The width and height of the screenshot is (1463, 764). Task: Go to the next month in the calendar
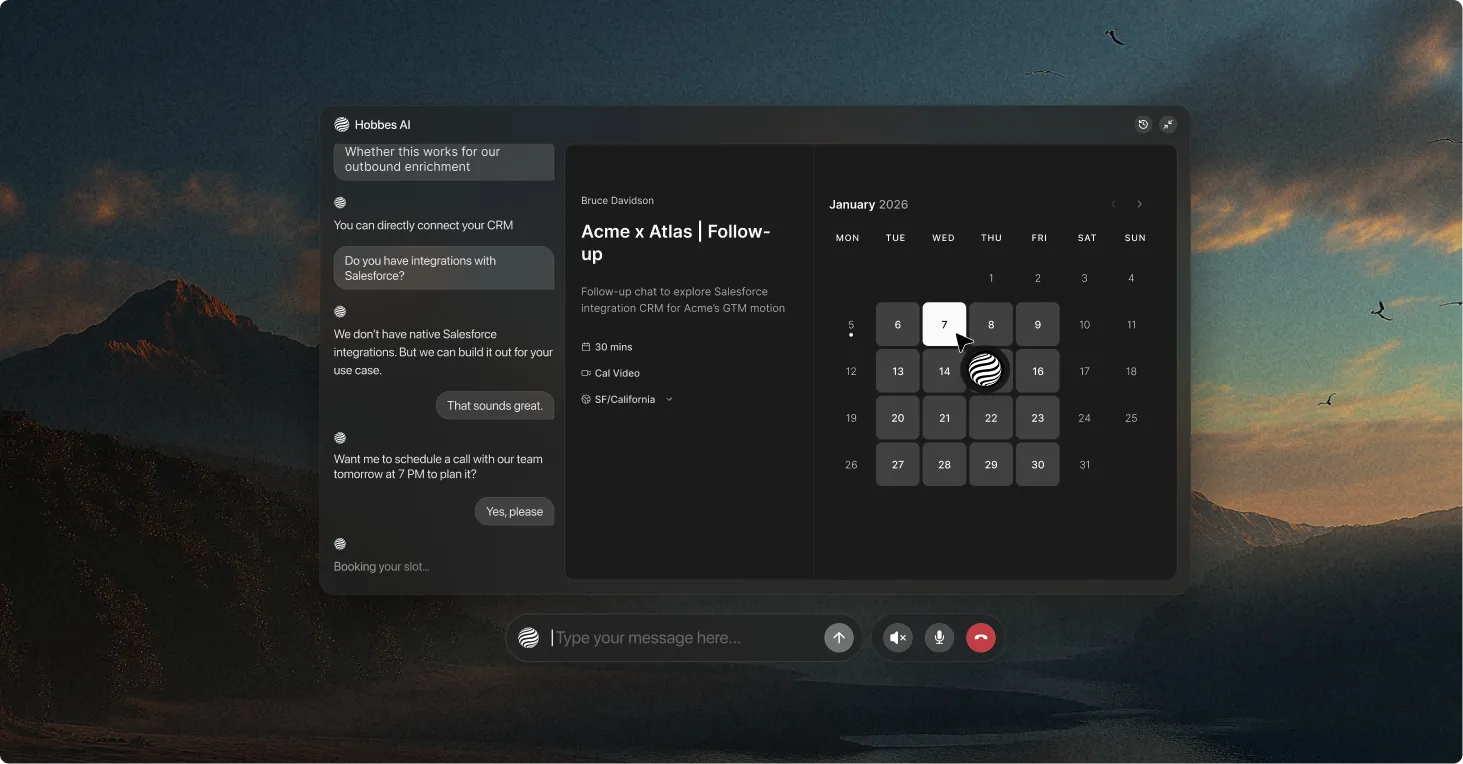pyautogui.click(x=1139, y=204)
